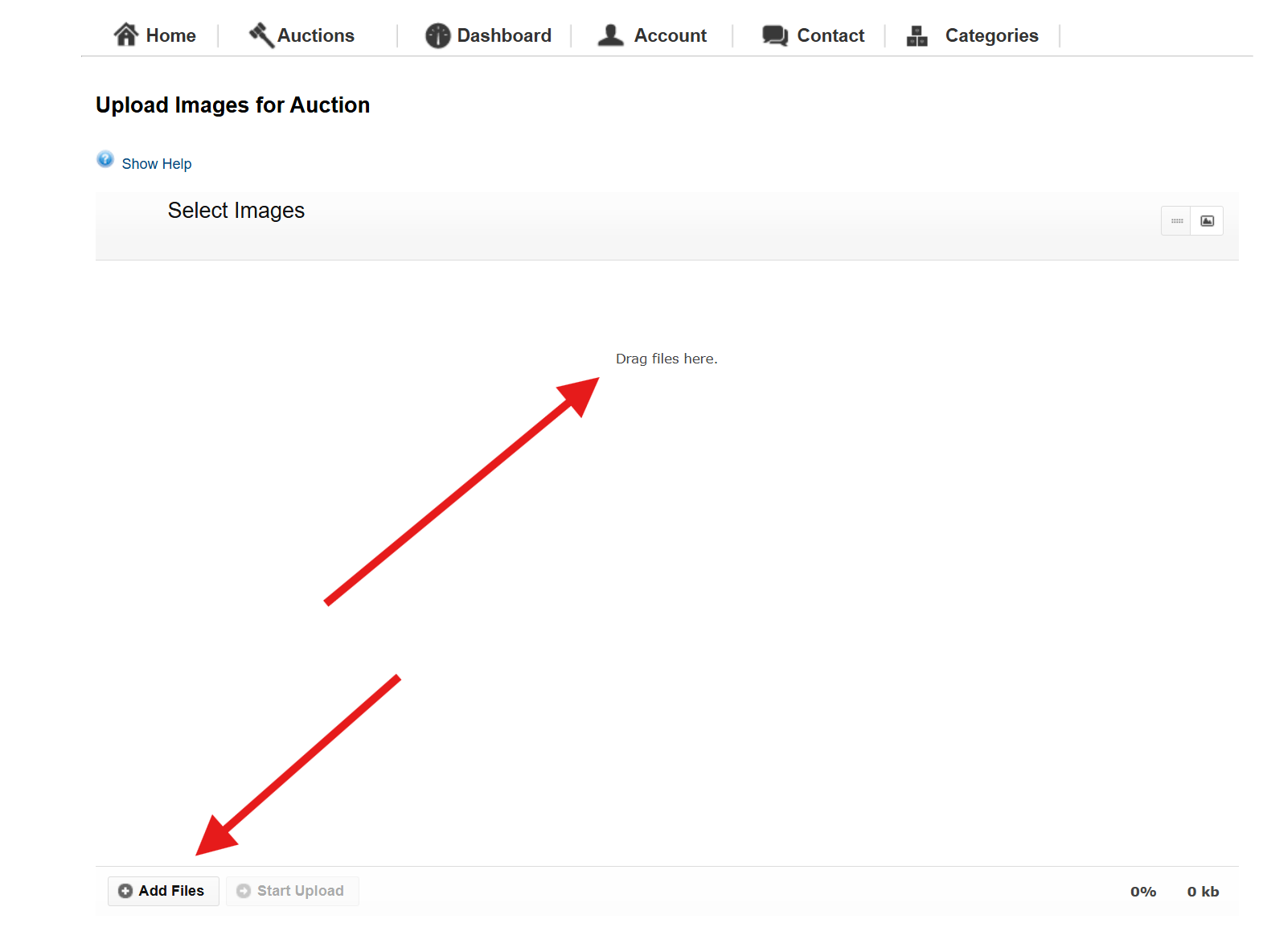Click the Drag files here drop area

tap(666, 563)
